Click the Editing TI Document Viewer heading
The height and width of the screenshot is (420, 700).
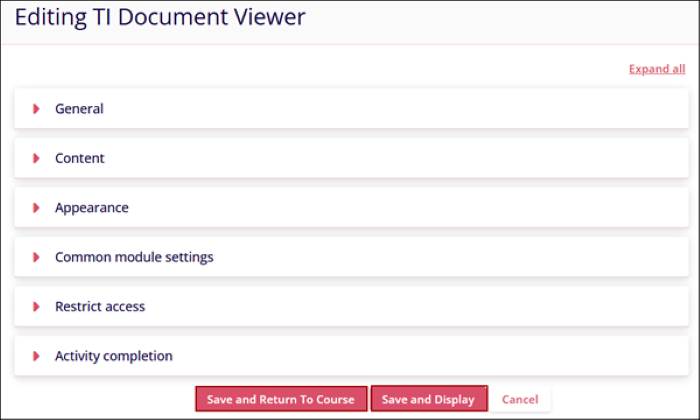[x=160, y=17]
